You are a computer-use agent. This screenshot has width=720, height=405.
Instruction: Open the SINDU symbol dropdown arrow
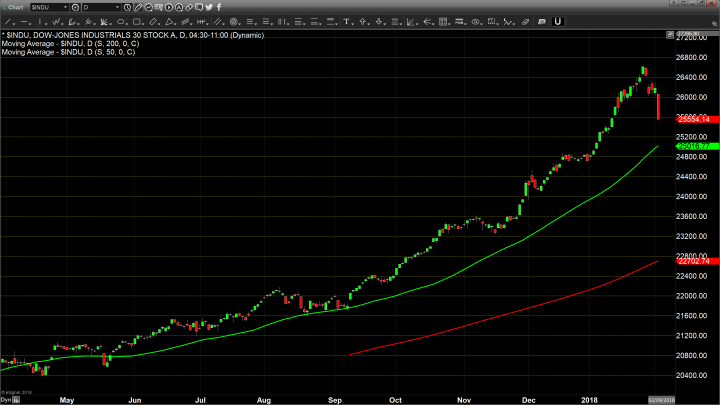66,7
